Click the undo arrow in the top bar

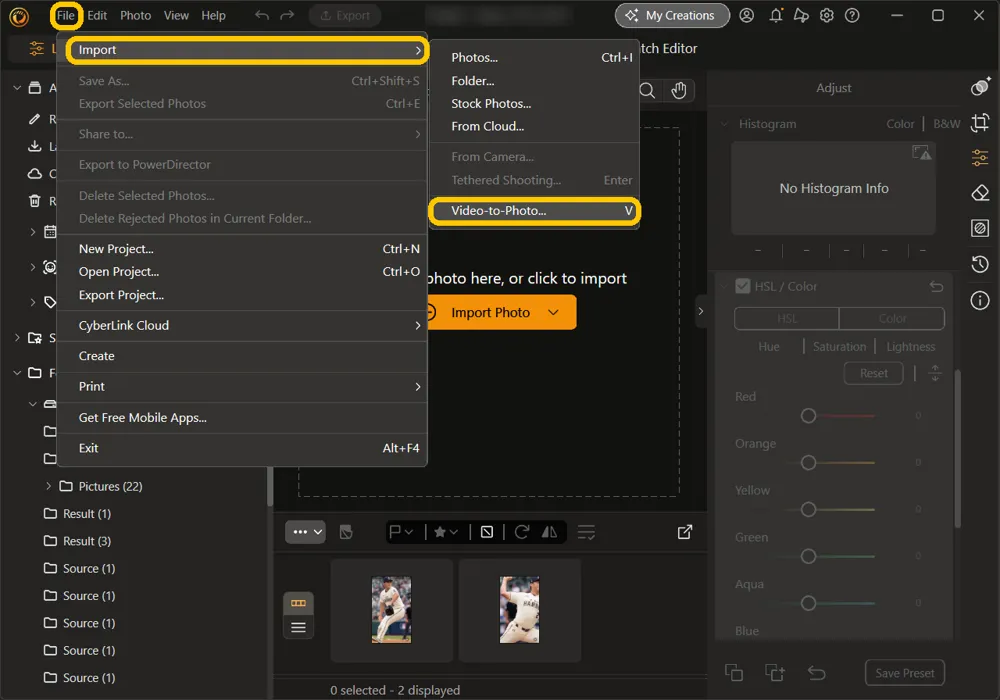click(x=261, y=15)
